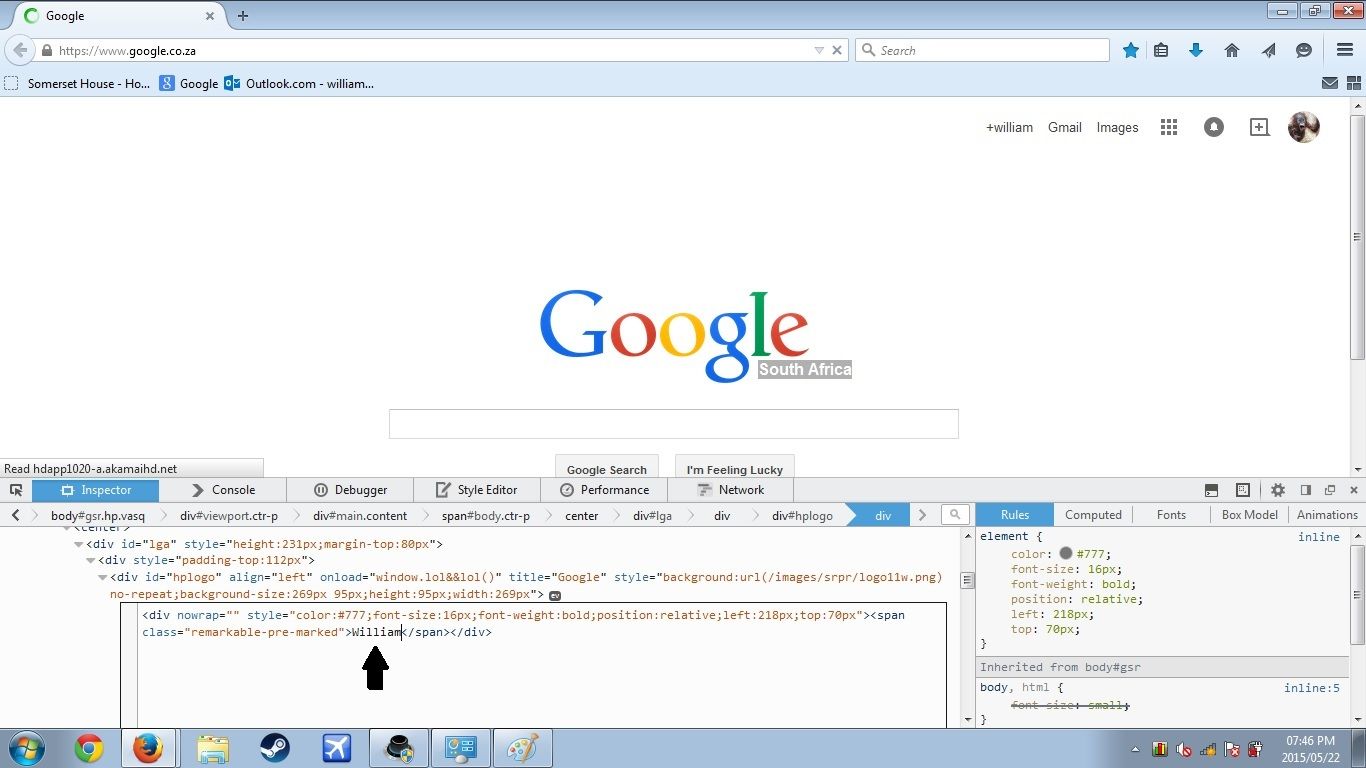This screenshot has height=768, width=1366.
Task: Select the body#gsr.hp.vasq breadcrumb
Action: 98,516
